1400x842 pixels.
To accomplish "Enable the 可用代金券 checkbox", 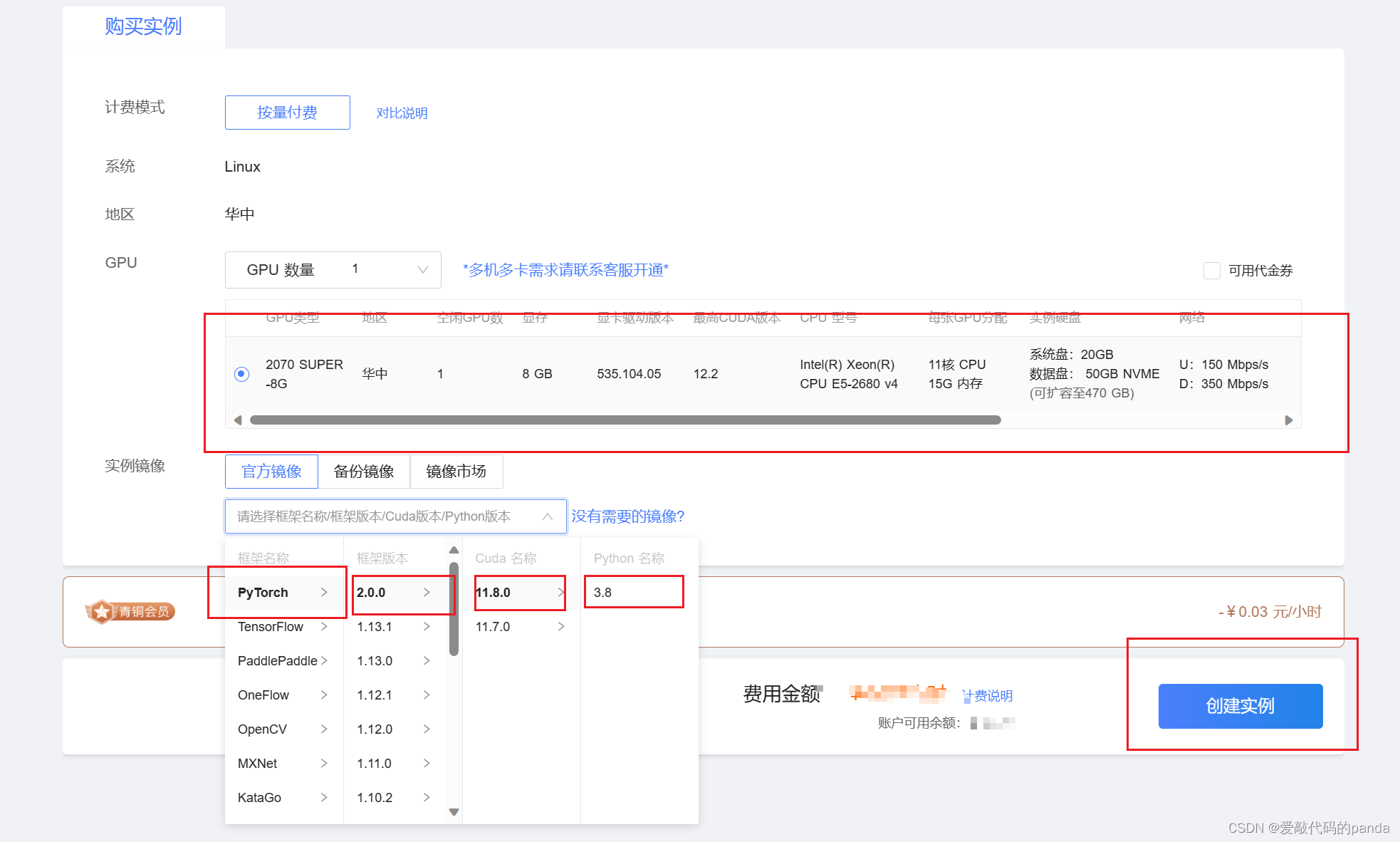I will (x=1211, y=271).
